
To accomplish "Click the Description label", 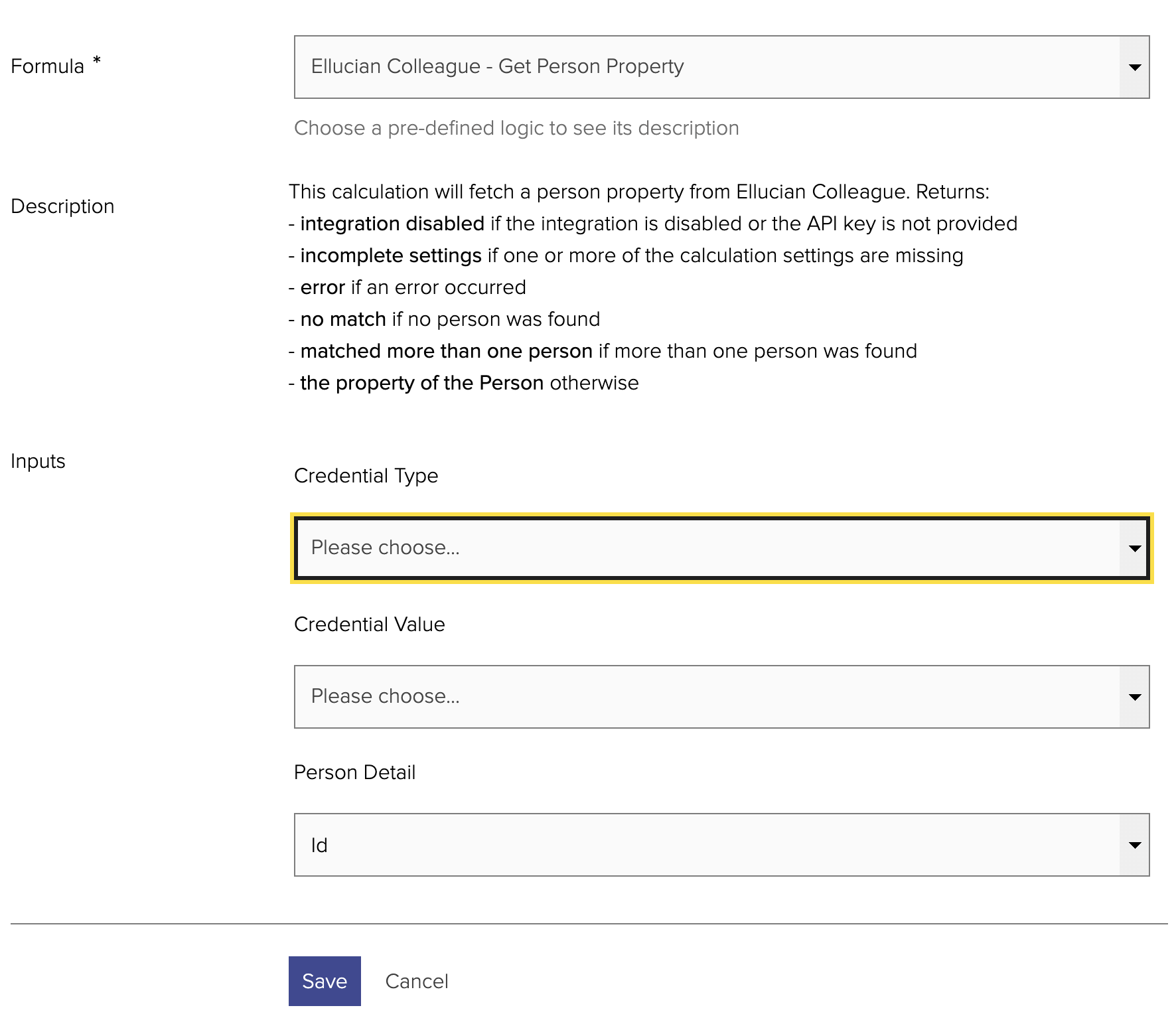I will coord(62,206).
